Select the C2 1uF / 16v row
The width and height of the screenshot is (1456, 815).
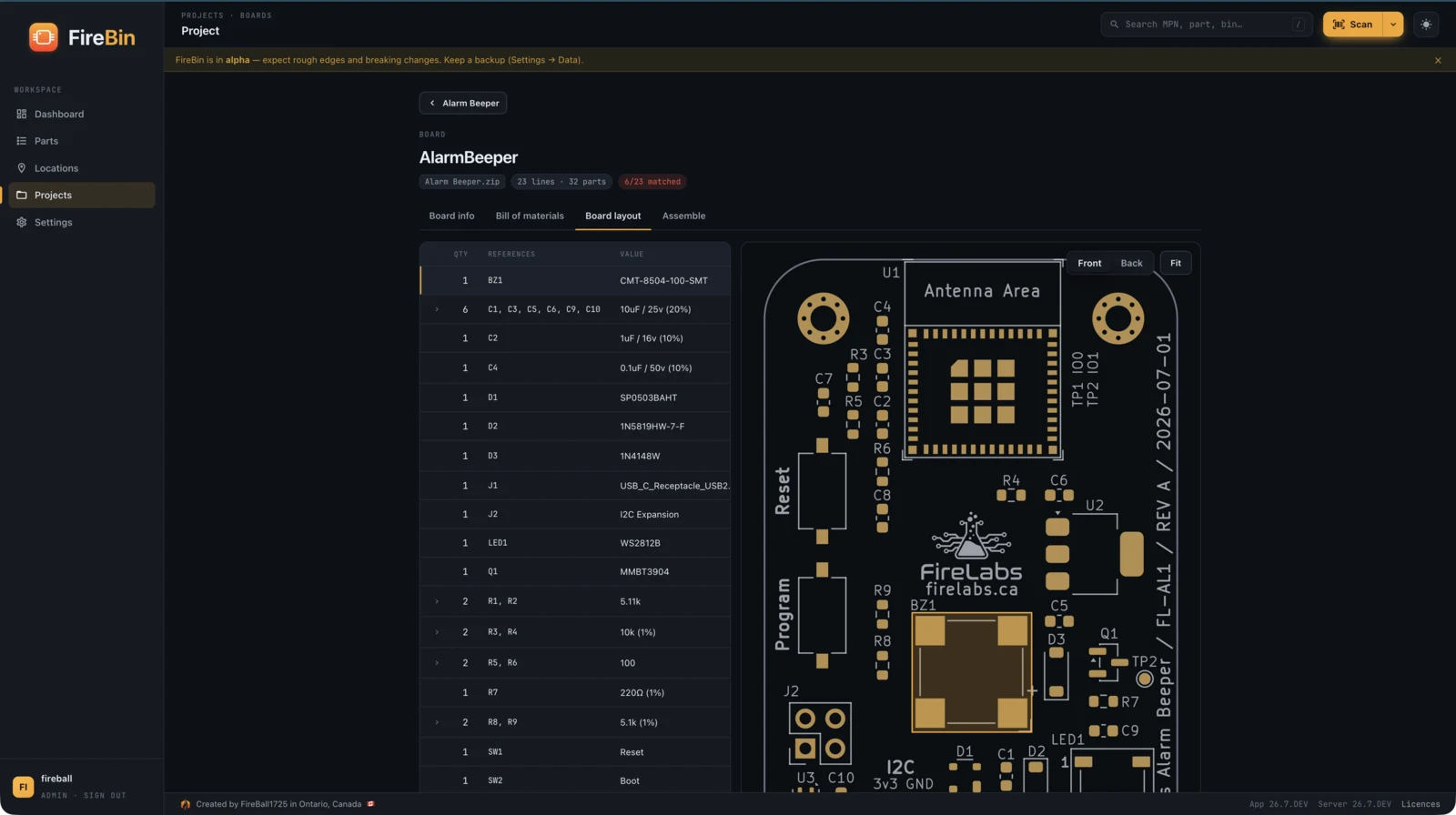coord(575,338)
